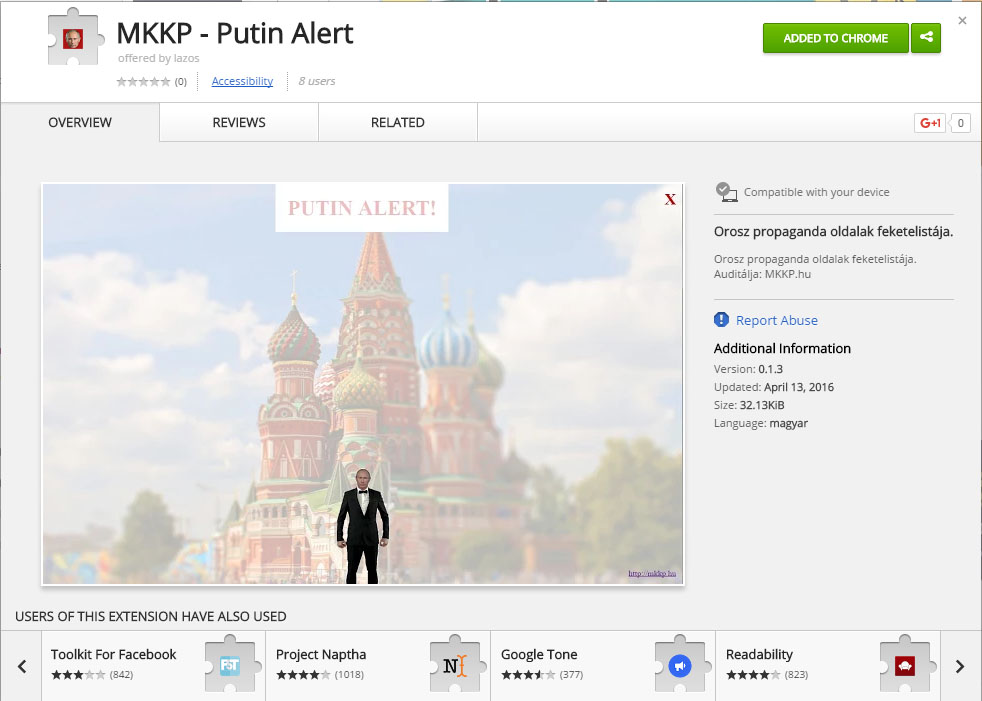
Task: Click the "Language: magyar" line
Action: click(x=761, y=423)
